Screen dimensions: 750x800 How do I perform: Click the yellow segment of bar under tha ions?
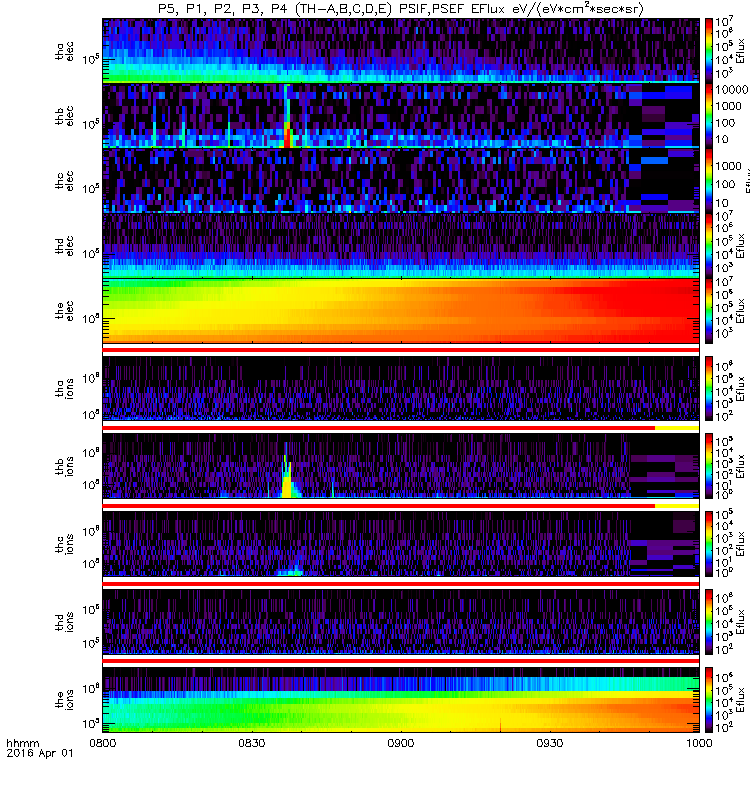(677, 428)
